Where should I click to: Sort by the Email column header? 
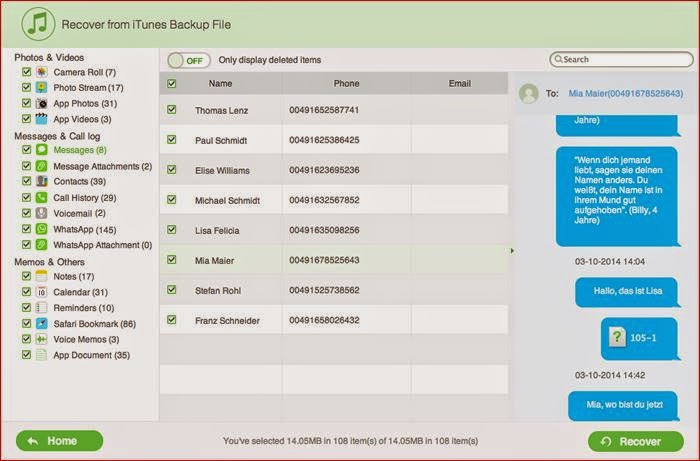pos(460,83)
